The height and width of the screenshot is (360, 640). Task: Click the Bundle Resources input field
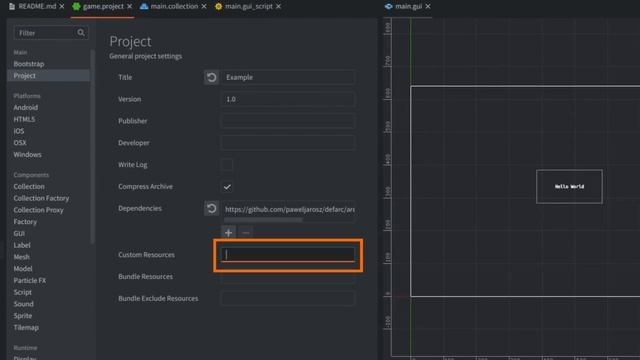(x=288, y=277)
